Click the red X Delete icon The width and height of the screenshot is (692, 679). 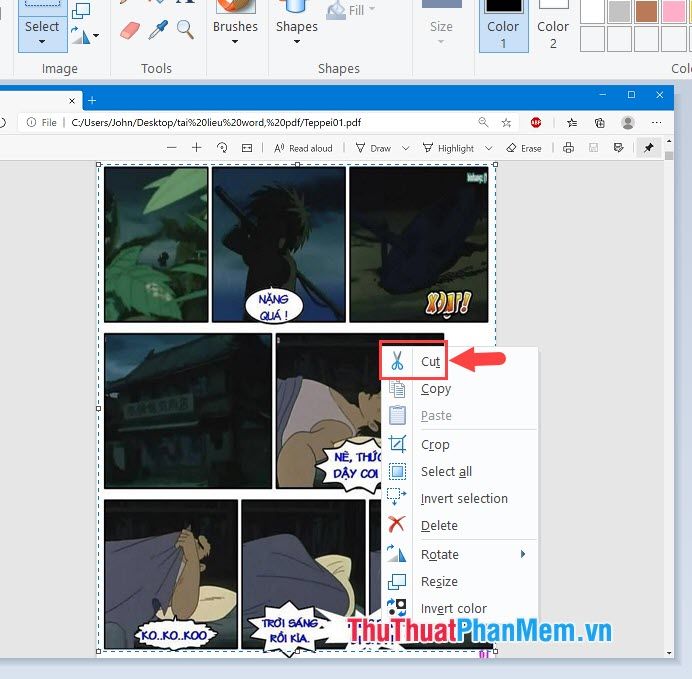(x=396, y=525)
